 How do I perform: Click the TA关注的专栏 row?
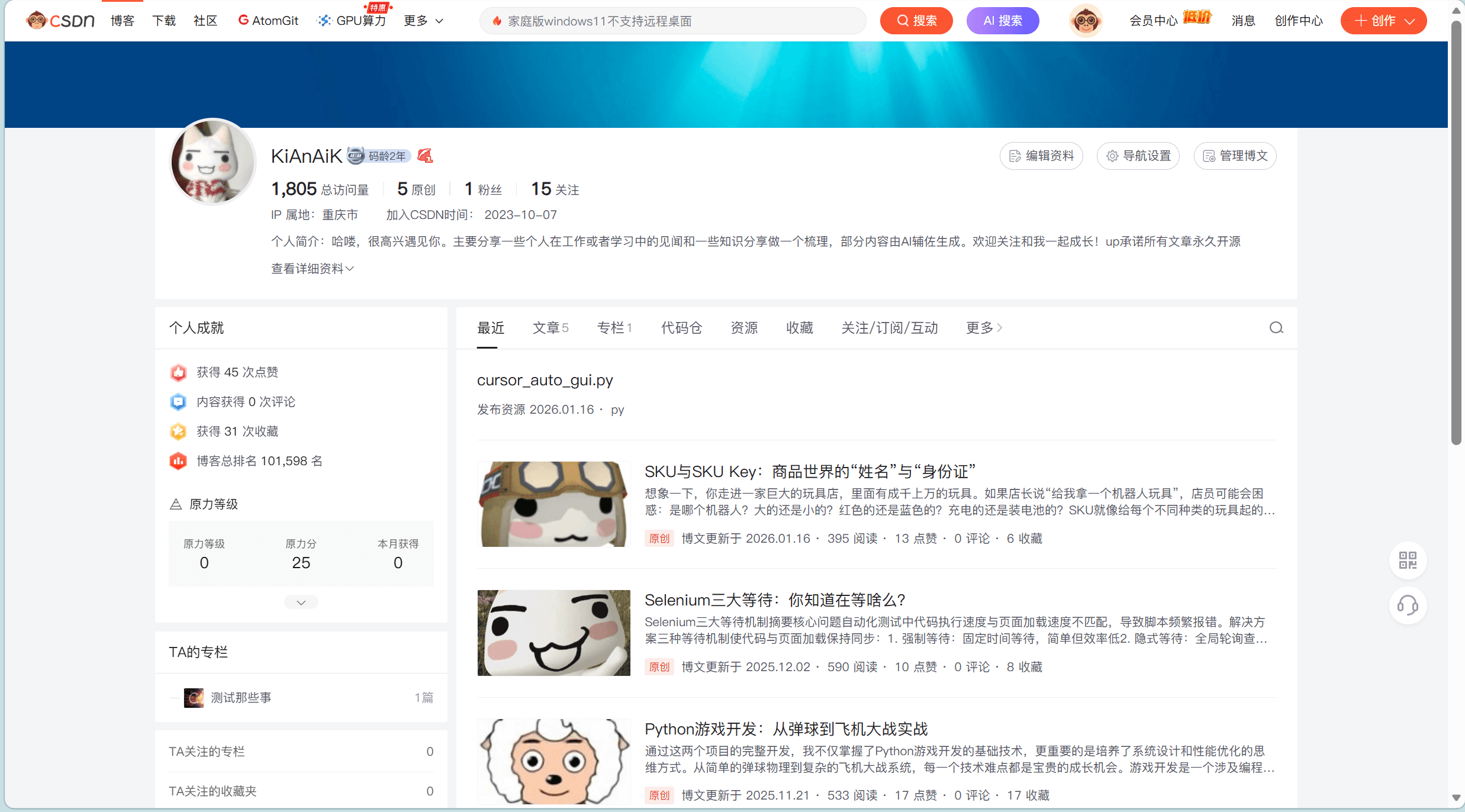coord(301,752)
